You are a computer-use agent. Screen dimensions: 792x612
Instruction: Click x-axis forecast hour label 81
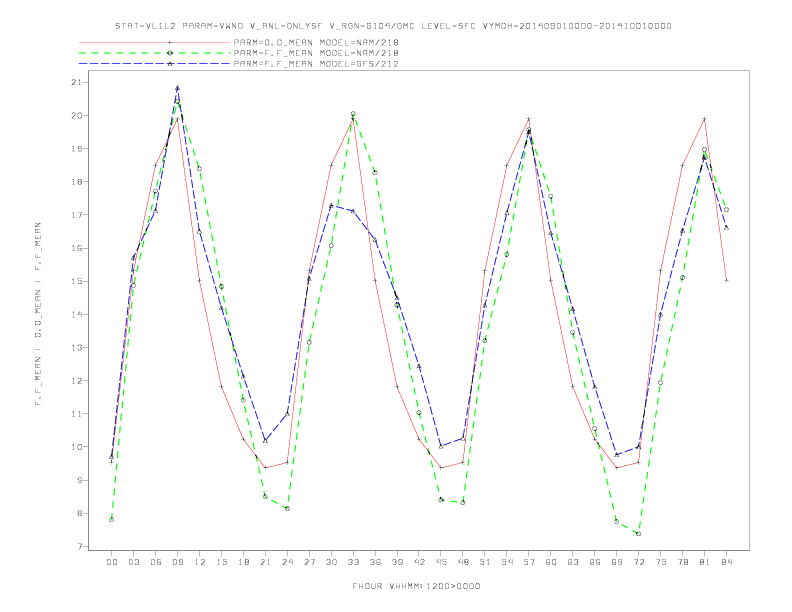705,562
